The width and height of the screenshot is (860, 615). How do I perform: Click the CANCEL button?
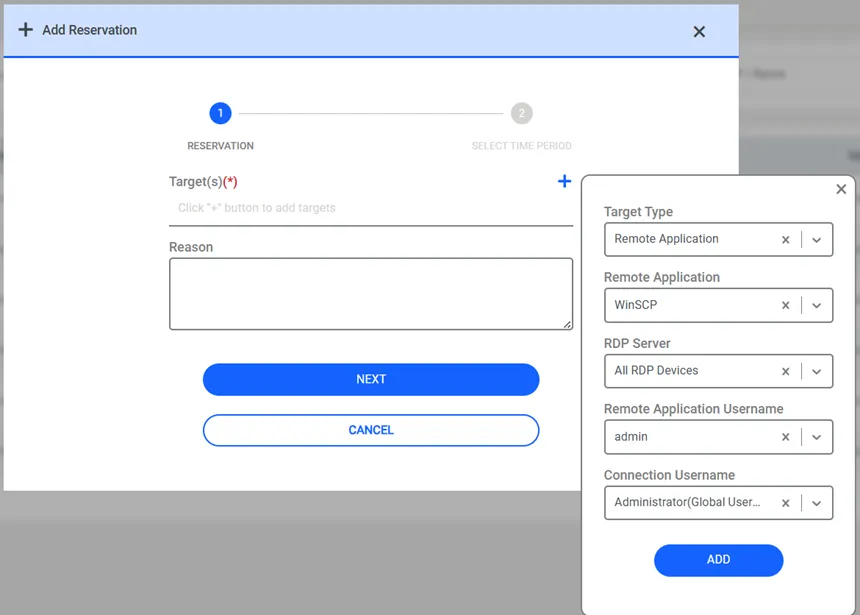tap(371, 430)
